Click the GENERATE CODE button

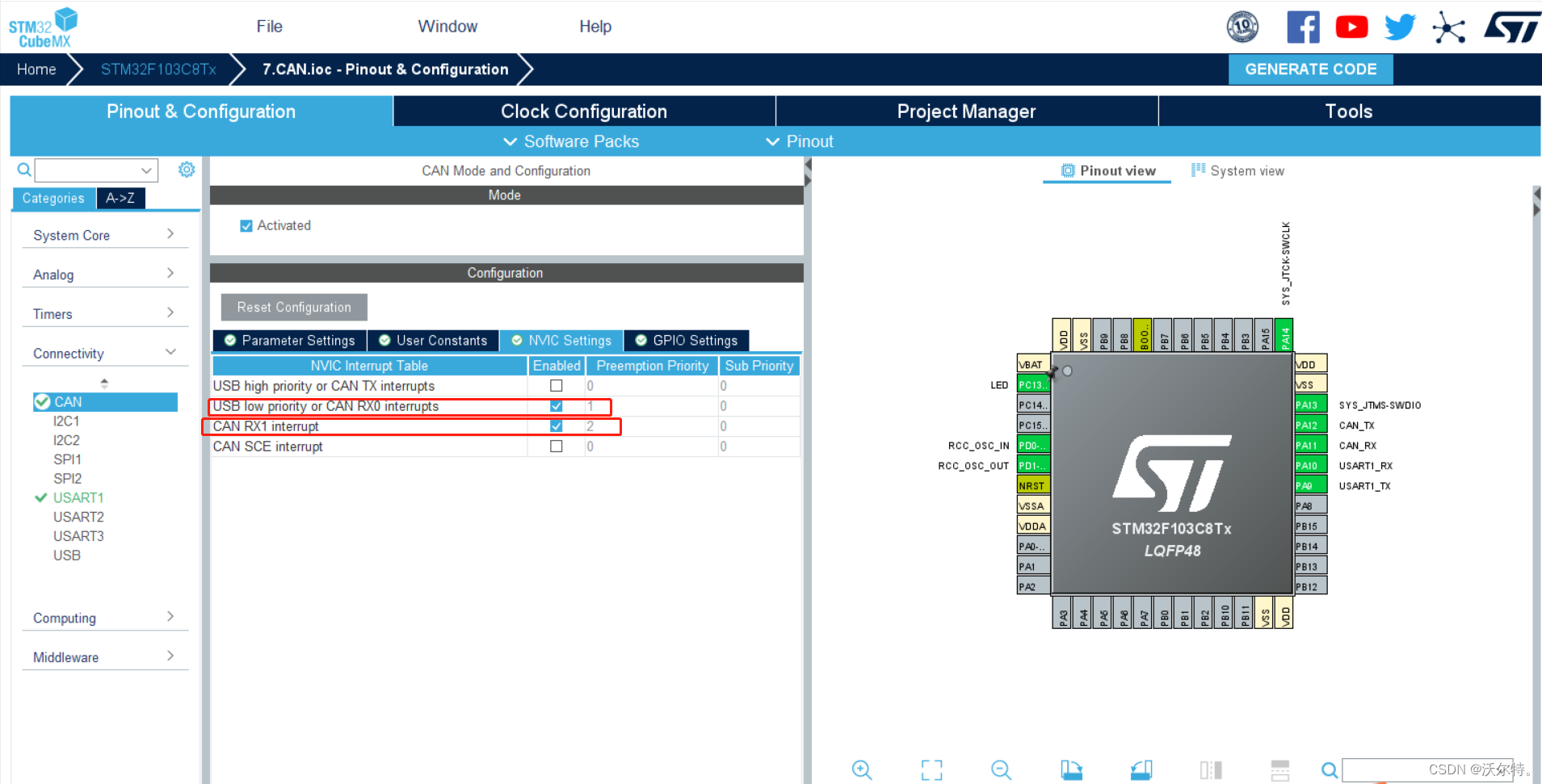1311,69
